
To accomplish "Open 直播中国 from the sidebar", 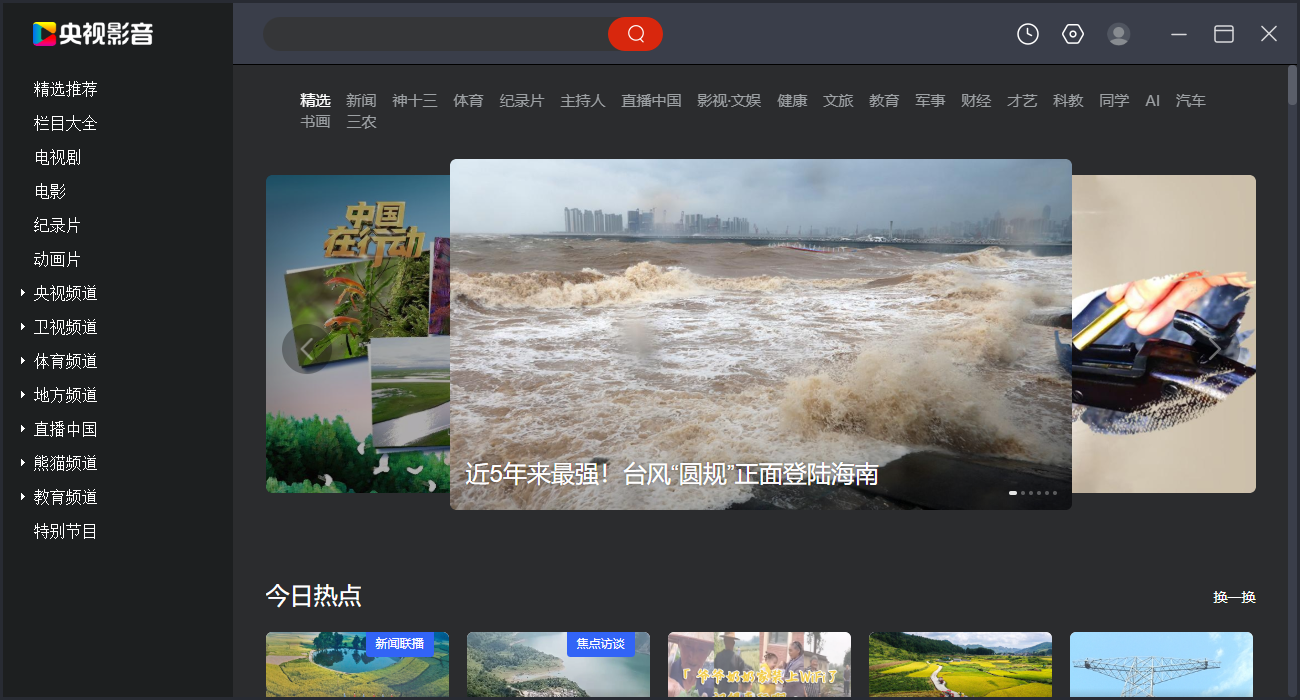I will tap(65, 428).
